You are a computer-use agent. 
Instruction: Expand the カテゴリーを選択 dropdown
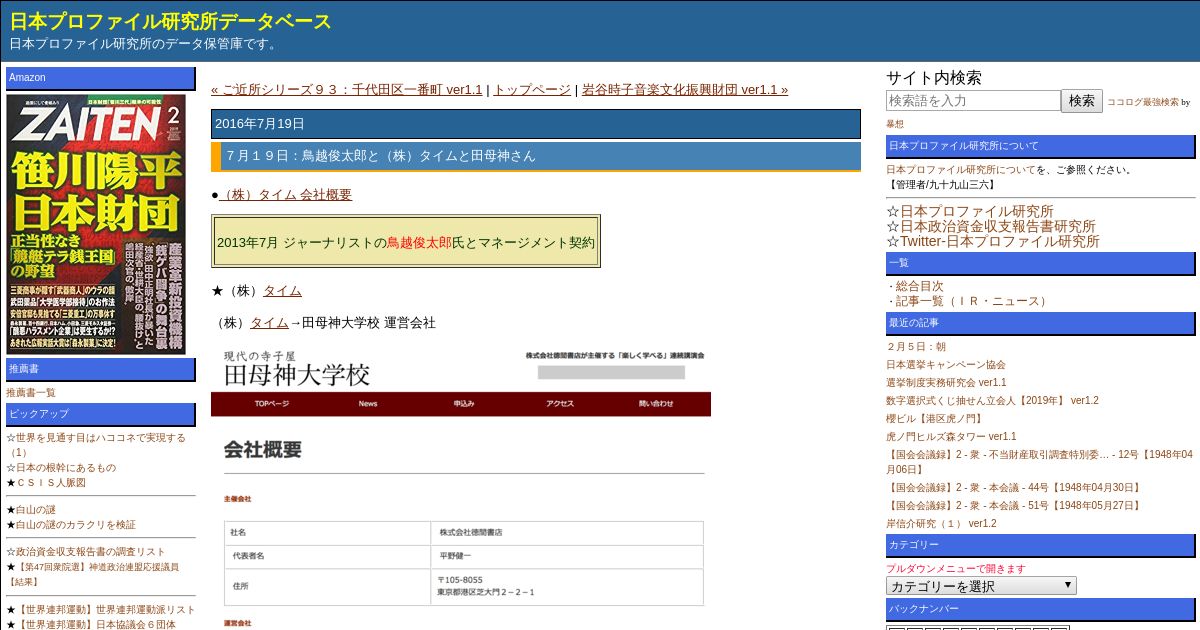[x=981, y=586]
